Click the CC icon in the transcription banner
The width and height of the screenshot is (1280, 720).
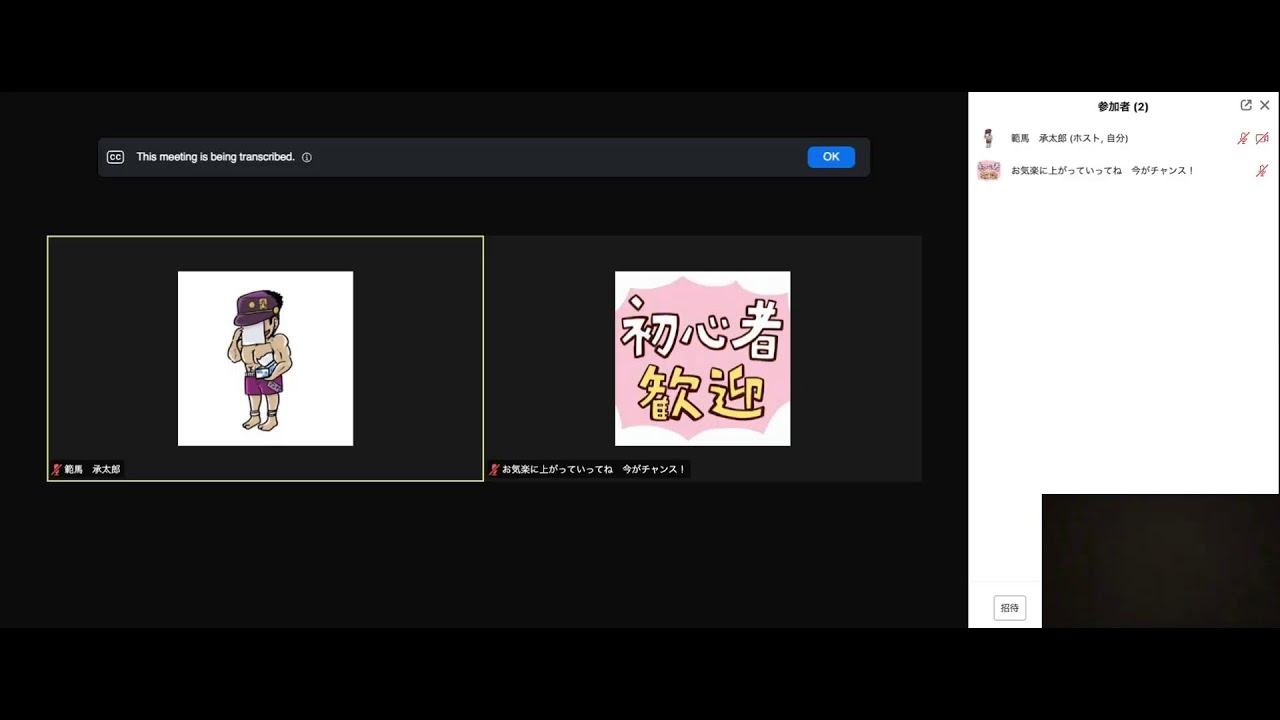tap(115, 156)
